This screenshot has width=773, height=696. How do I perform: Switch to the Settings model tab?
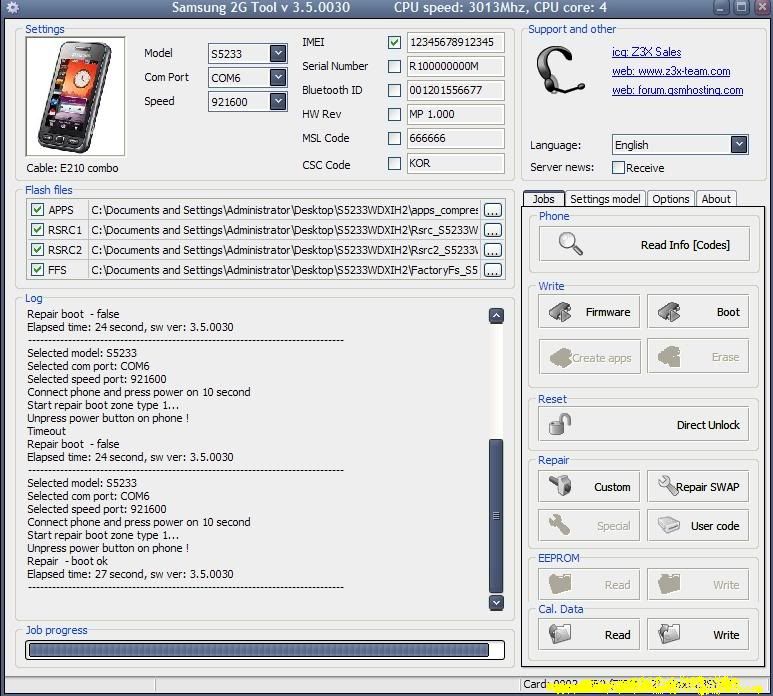pos(605,199)
